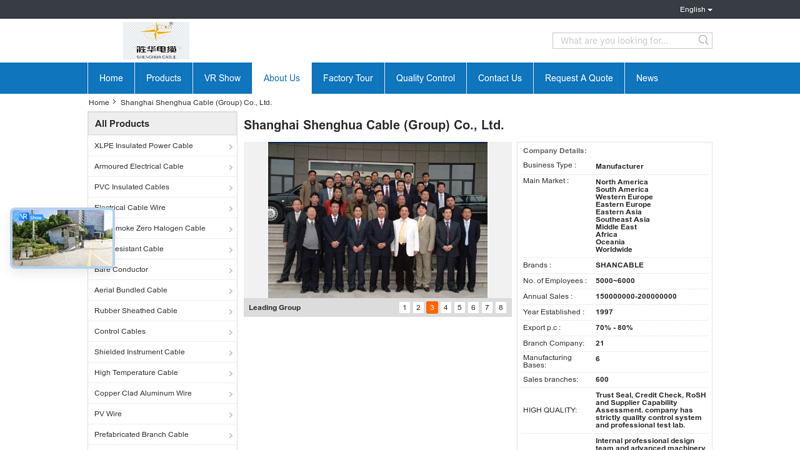Image resolution: width=800 pixels, height=450 pixels.
Task: Expand High Temperature Cable chevron
Action: tap(231, 374)
